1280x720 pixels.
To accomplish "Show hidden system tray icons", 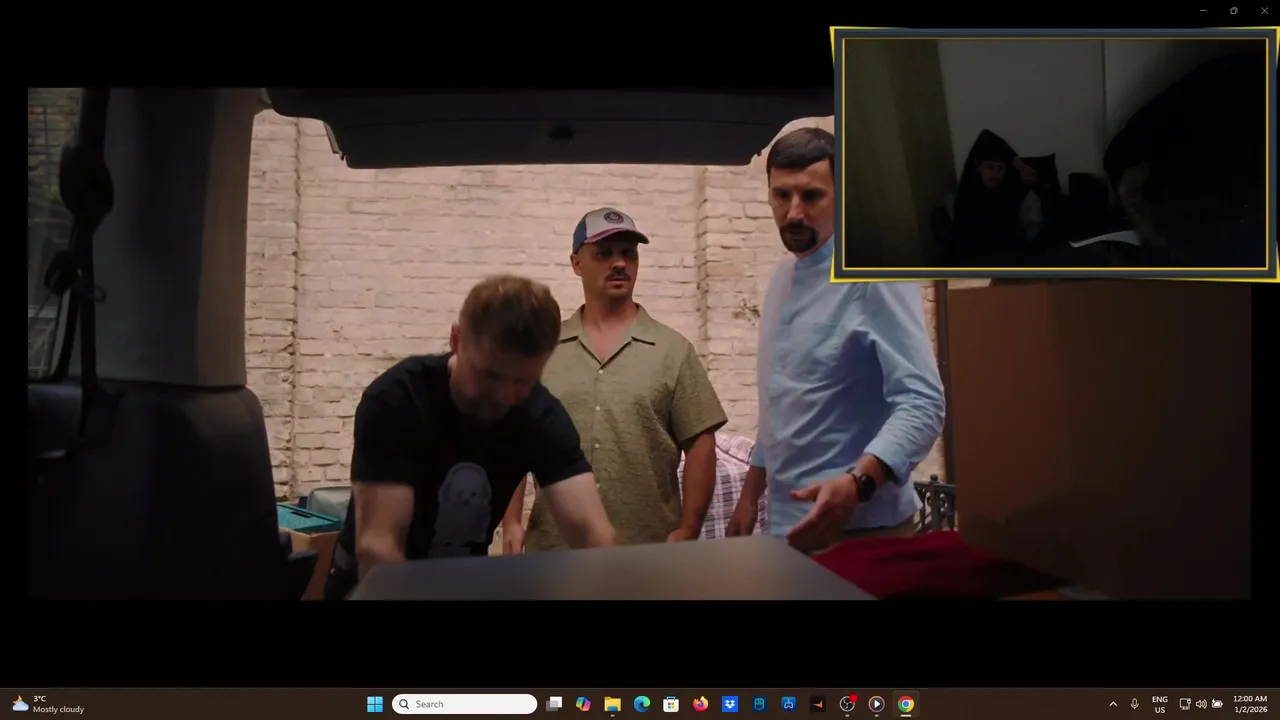I will [1113, 704].
